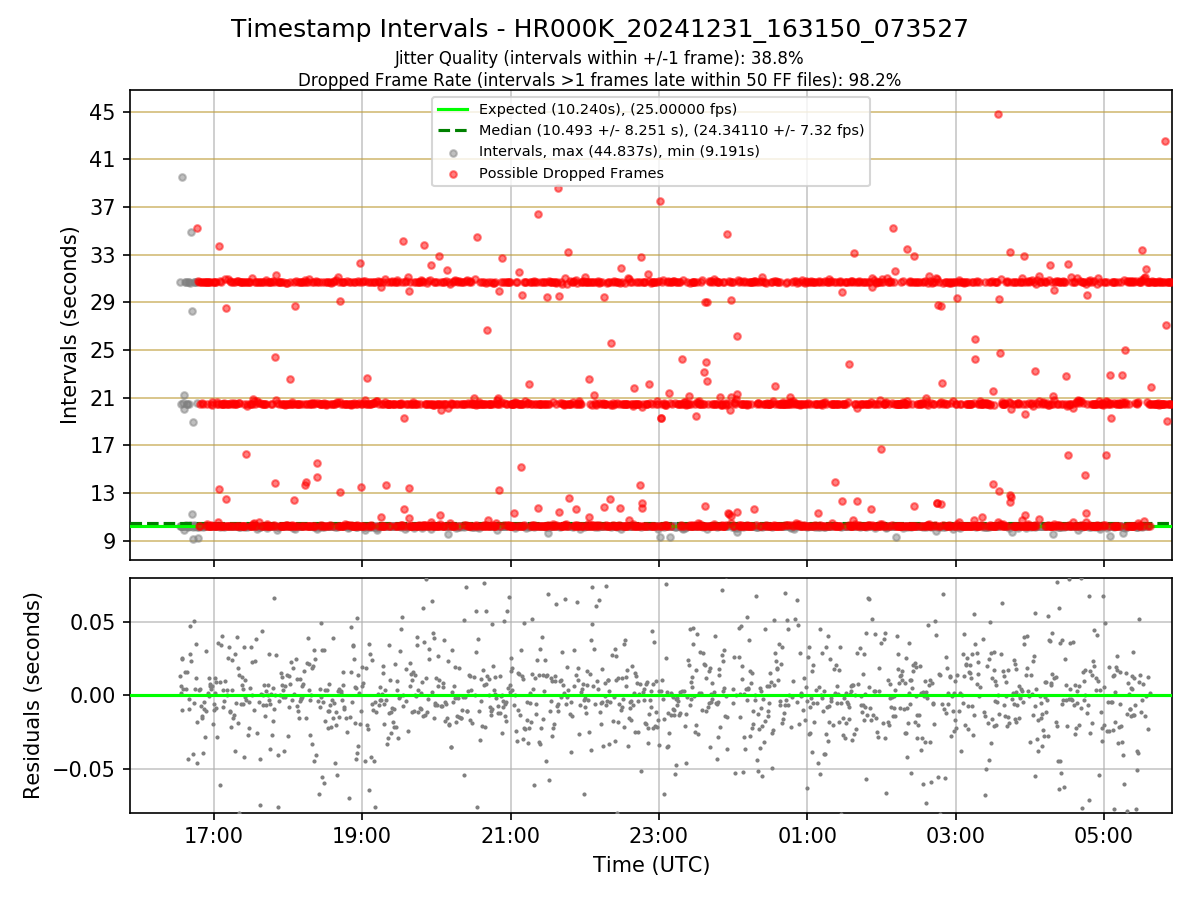This screenshot has height=900, width=1200.
Task: Click the red marker next to 'Possible Dropped Frames'
Action: tap(454, 174)
